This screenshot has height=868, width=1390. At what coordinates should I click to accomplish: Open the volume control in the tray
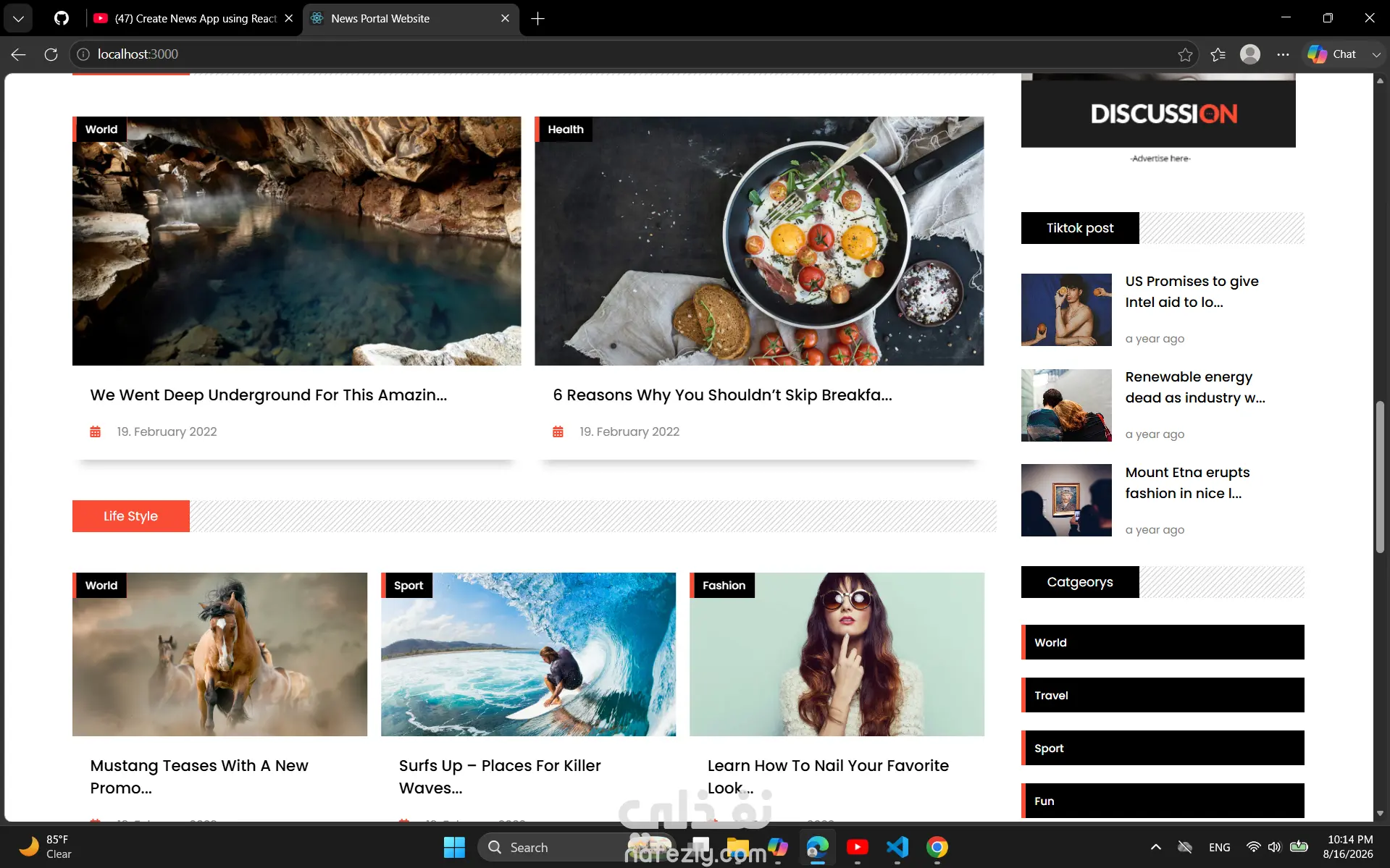click(1275, 847)
